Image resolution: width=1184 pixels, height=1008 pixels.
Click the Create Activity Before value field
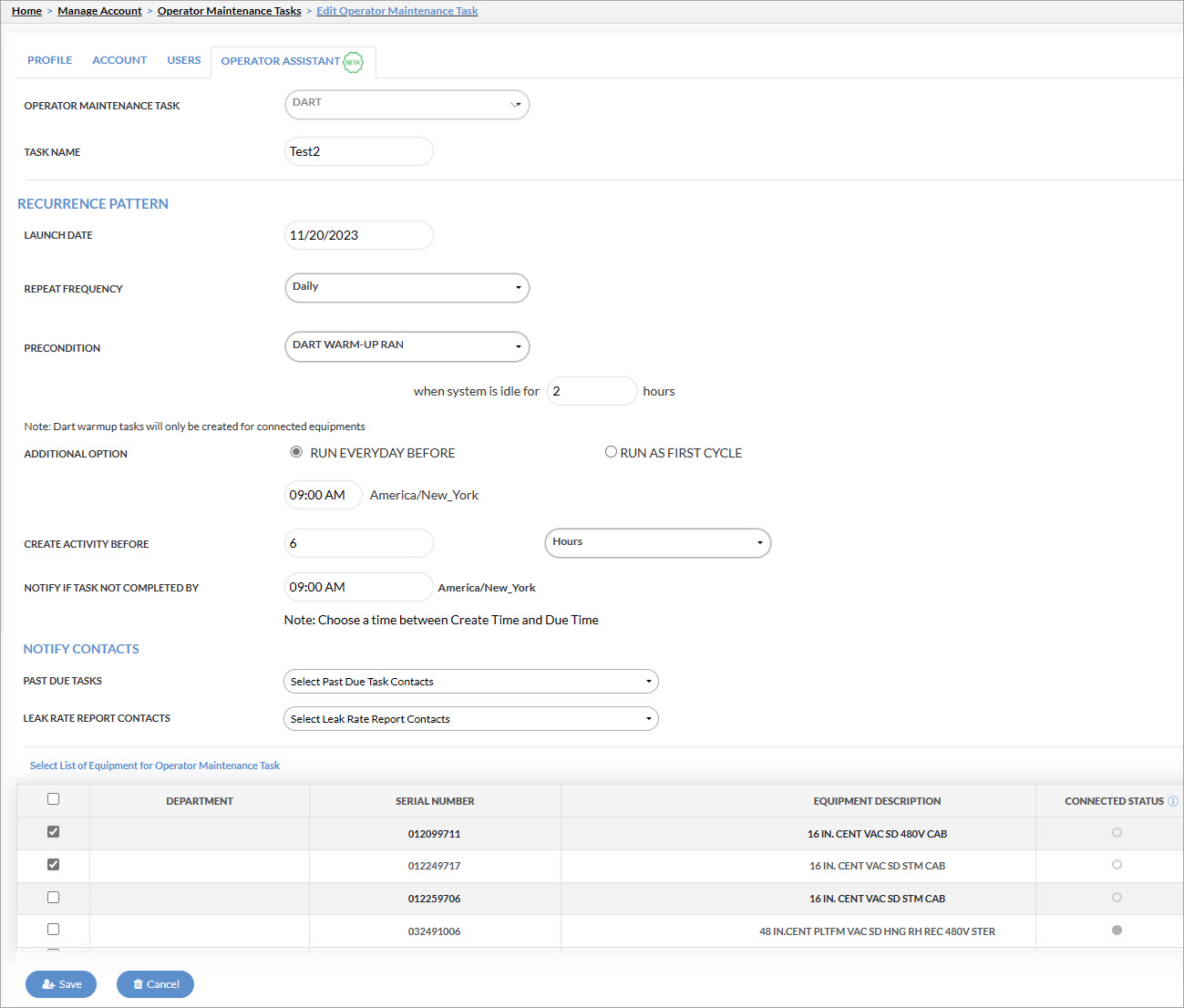359,543
